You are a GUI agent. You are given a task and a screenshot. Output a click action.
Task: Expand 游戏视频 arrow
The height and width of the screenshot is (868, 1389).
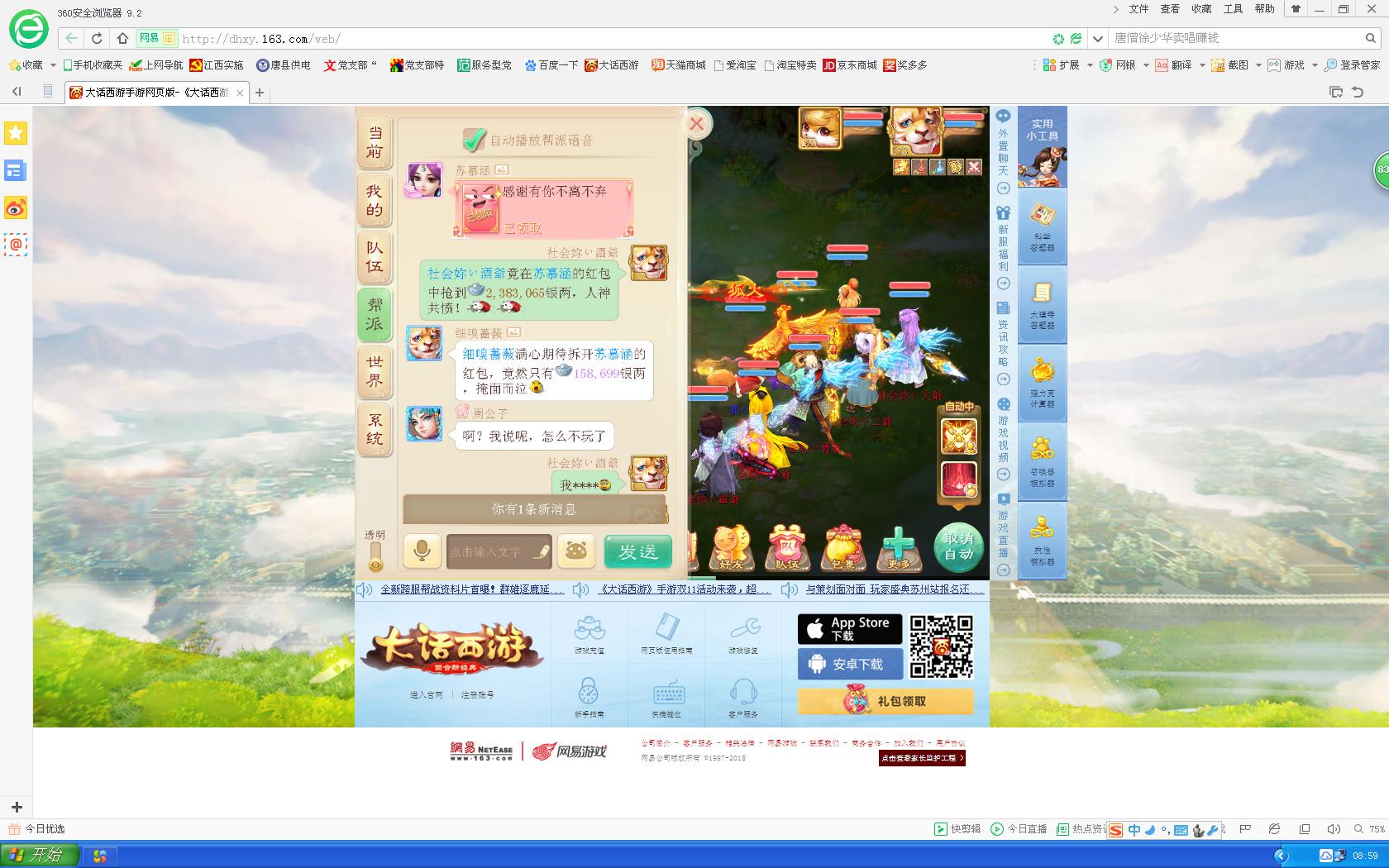pyautogui.click(x=1004, y=475)
